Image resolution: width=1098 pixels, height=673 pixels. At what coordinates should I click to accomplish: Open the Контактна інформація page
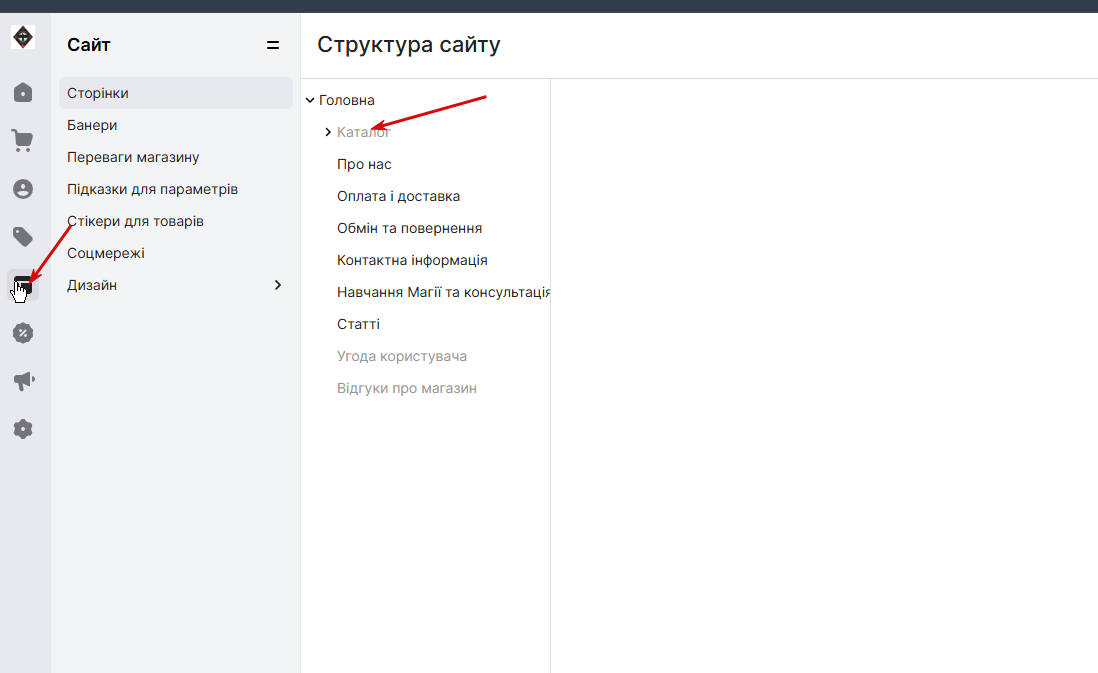point(412,261)
